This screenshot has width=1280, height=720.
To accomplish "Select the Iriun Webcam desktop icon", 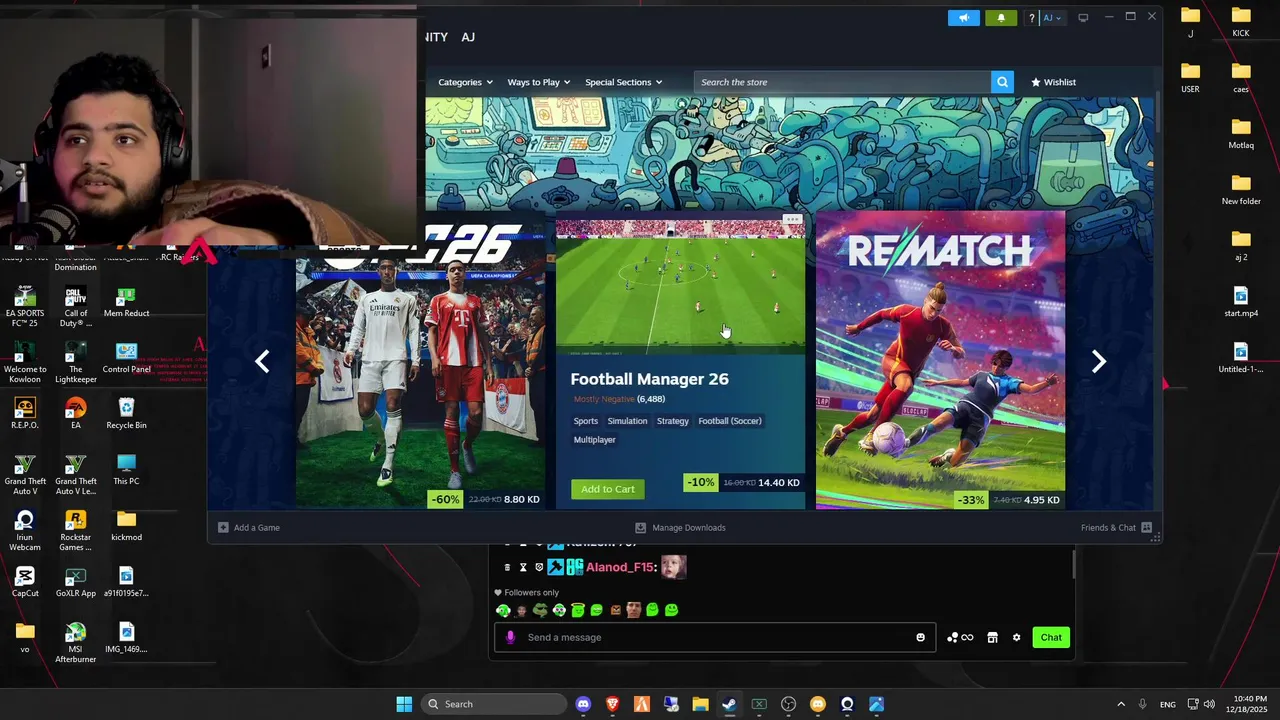I will [x=25, y=530].
